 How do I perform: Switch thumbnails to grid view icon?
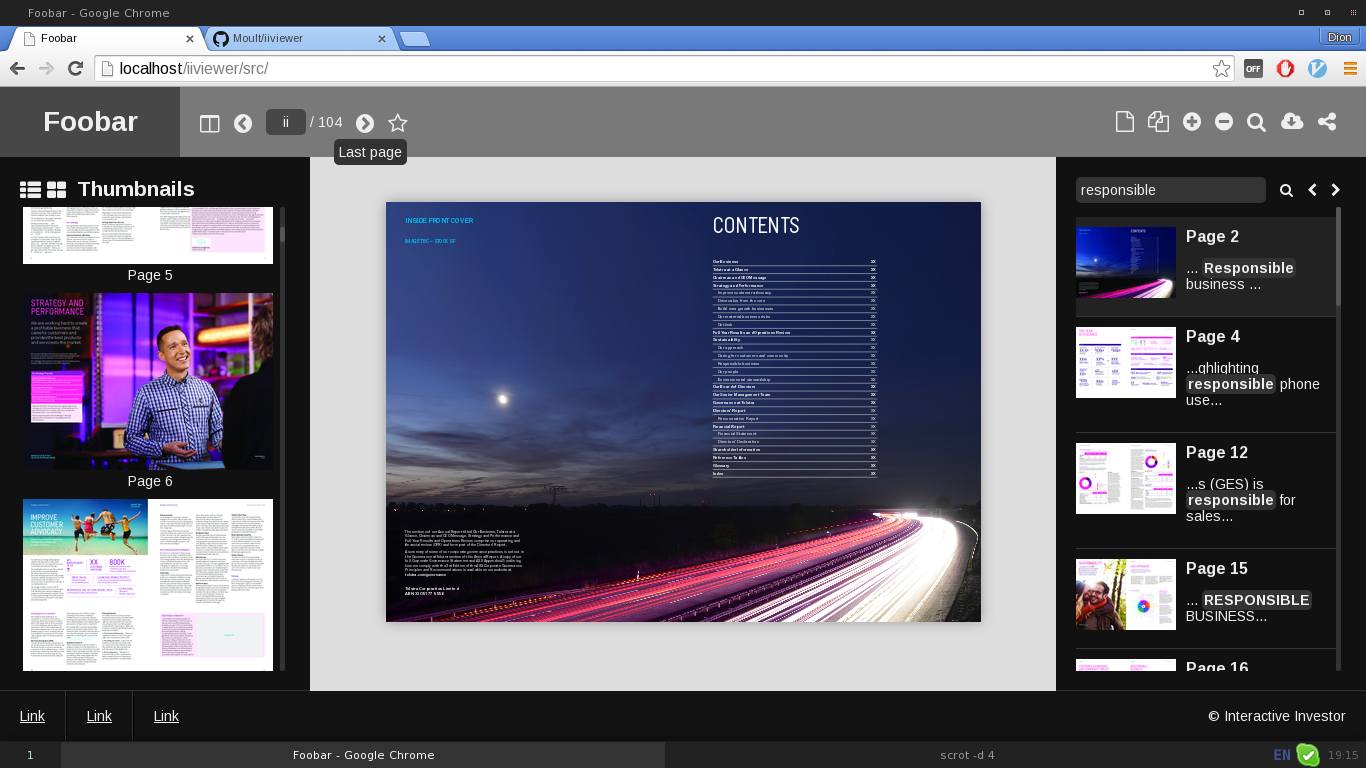(x=56, y=189)
